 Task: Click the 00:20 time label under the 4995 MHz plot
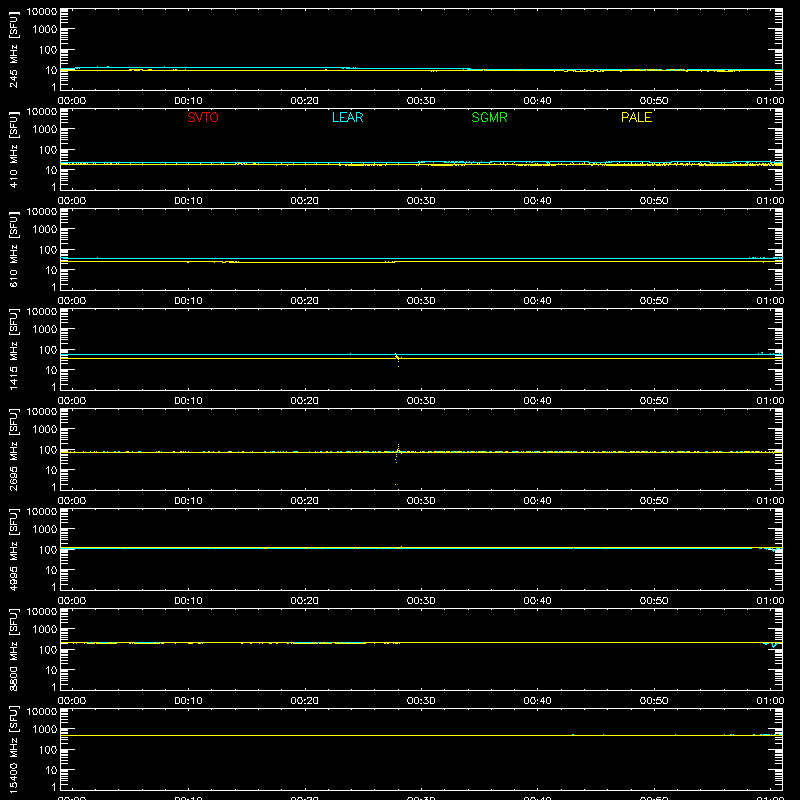click(305, 601)
